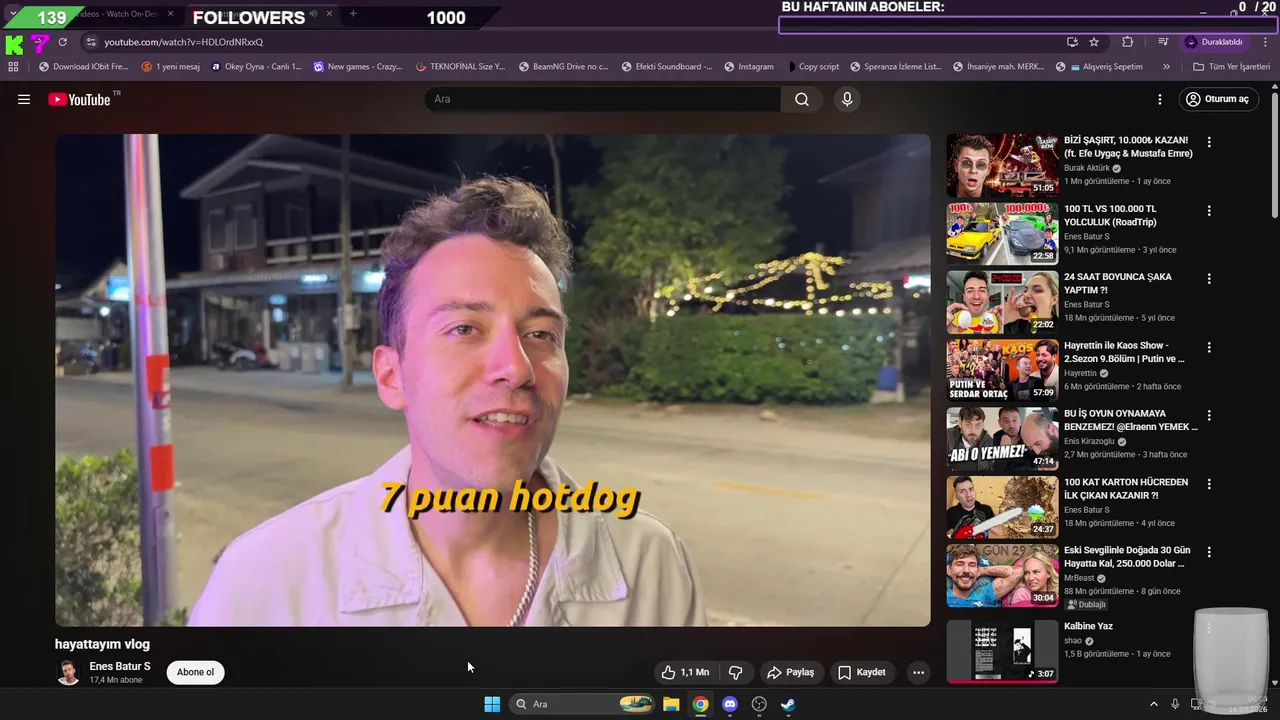Open options for the 100 KAT KARTON HÜCREDEN video
The width and height of the screenshot is (1280, 720).
tap(1209, 484)
